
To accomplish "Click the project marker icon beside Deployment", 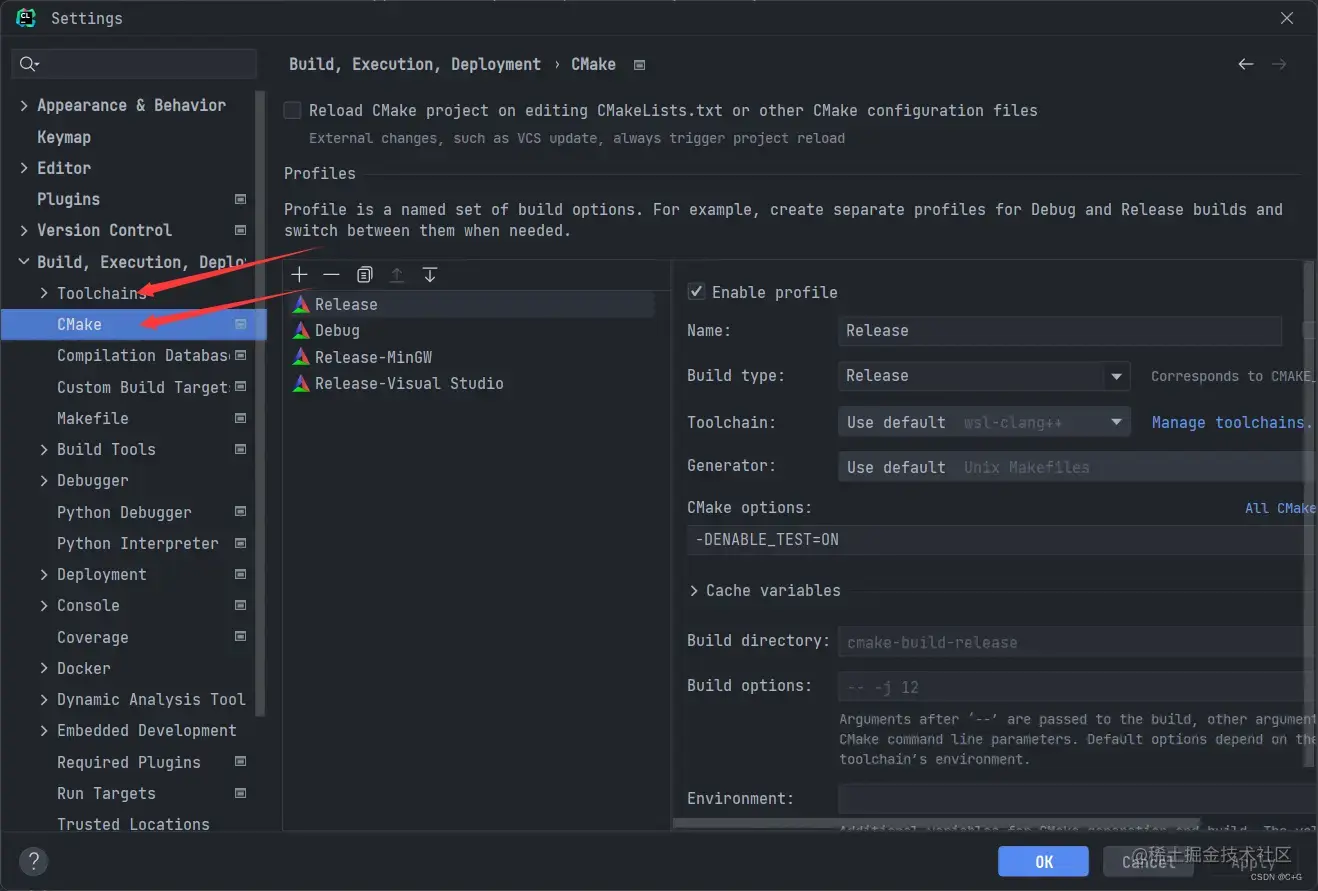I will click(x=240, y=574).
